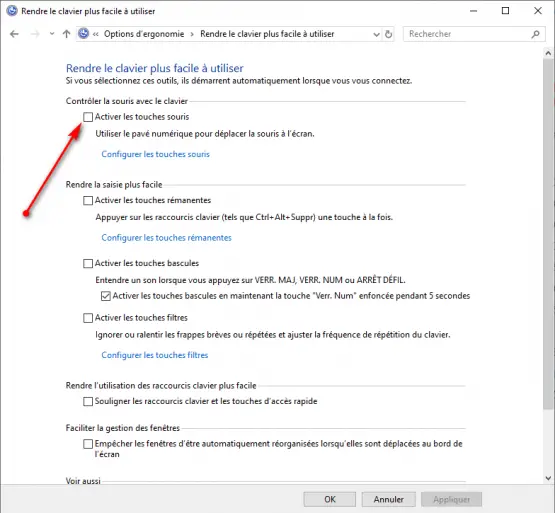Select the current-page breadcrumb in the address bar
The height and width of the screenshot is (513, 555).
pos(267,34)
